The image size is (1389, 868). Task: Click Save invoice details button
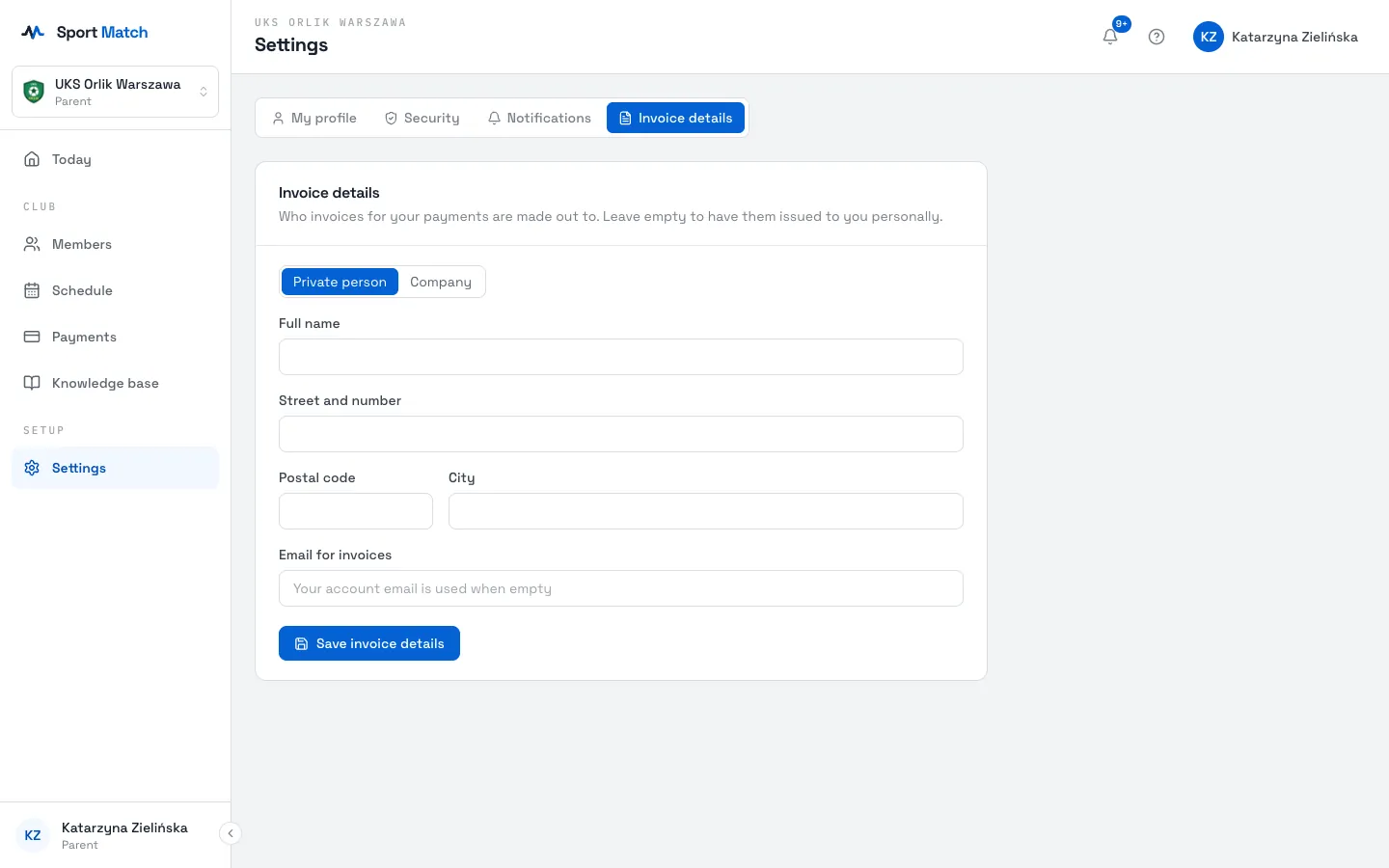(369, 643)
